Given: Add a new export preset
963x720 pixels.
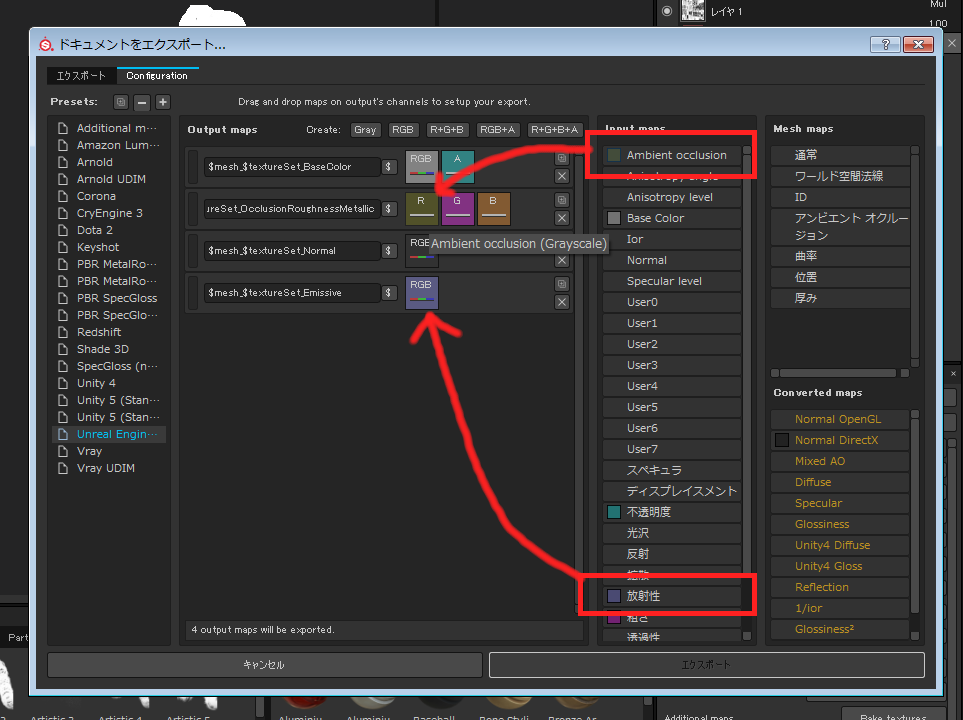Looking at the screenshot, I should (162, 101).
